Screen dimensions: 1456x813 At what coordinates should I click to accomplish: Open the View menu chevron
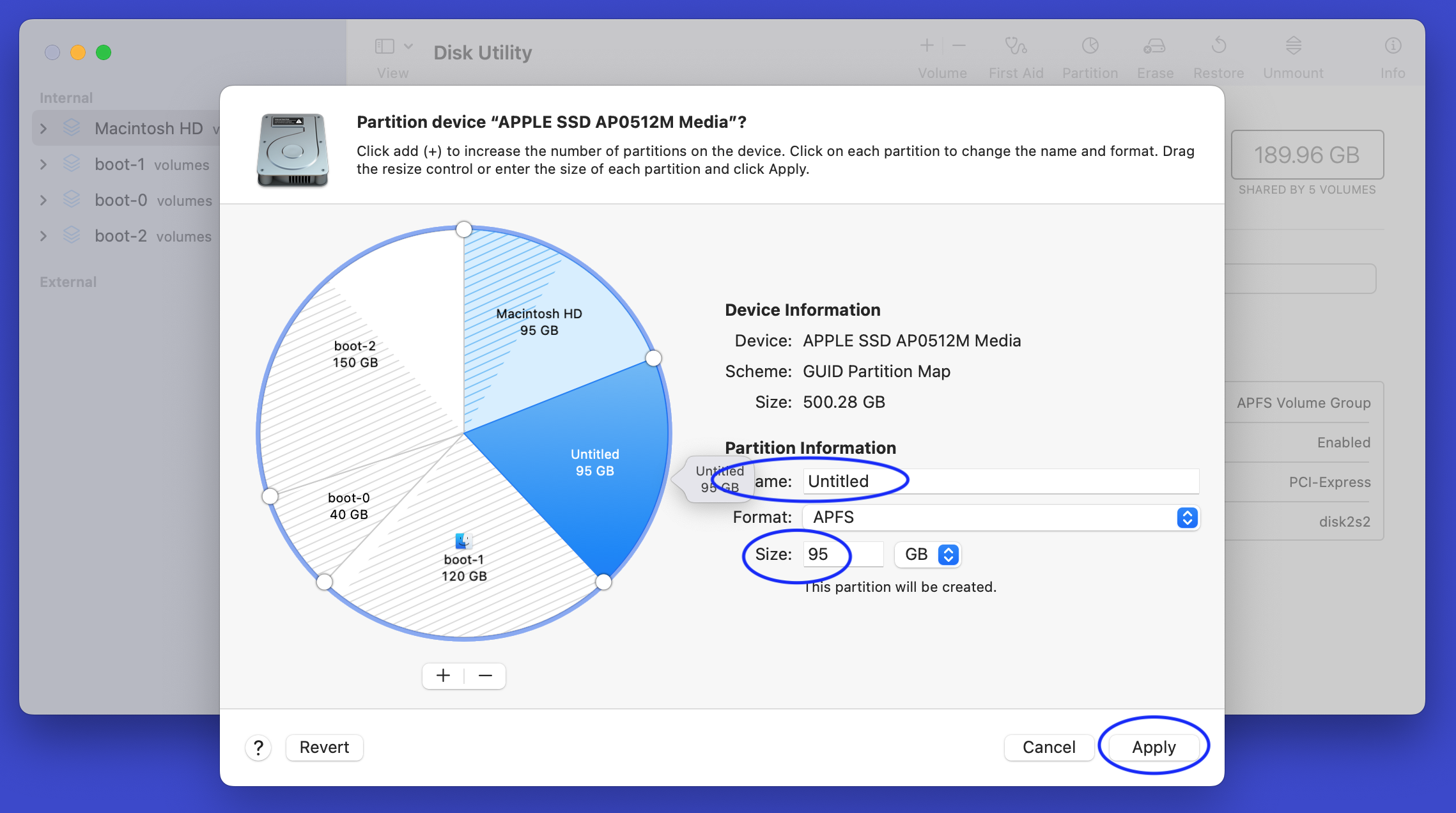tap(408, 46)
